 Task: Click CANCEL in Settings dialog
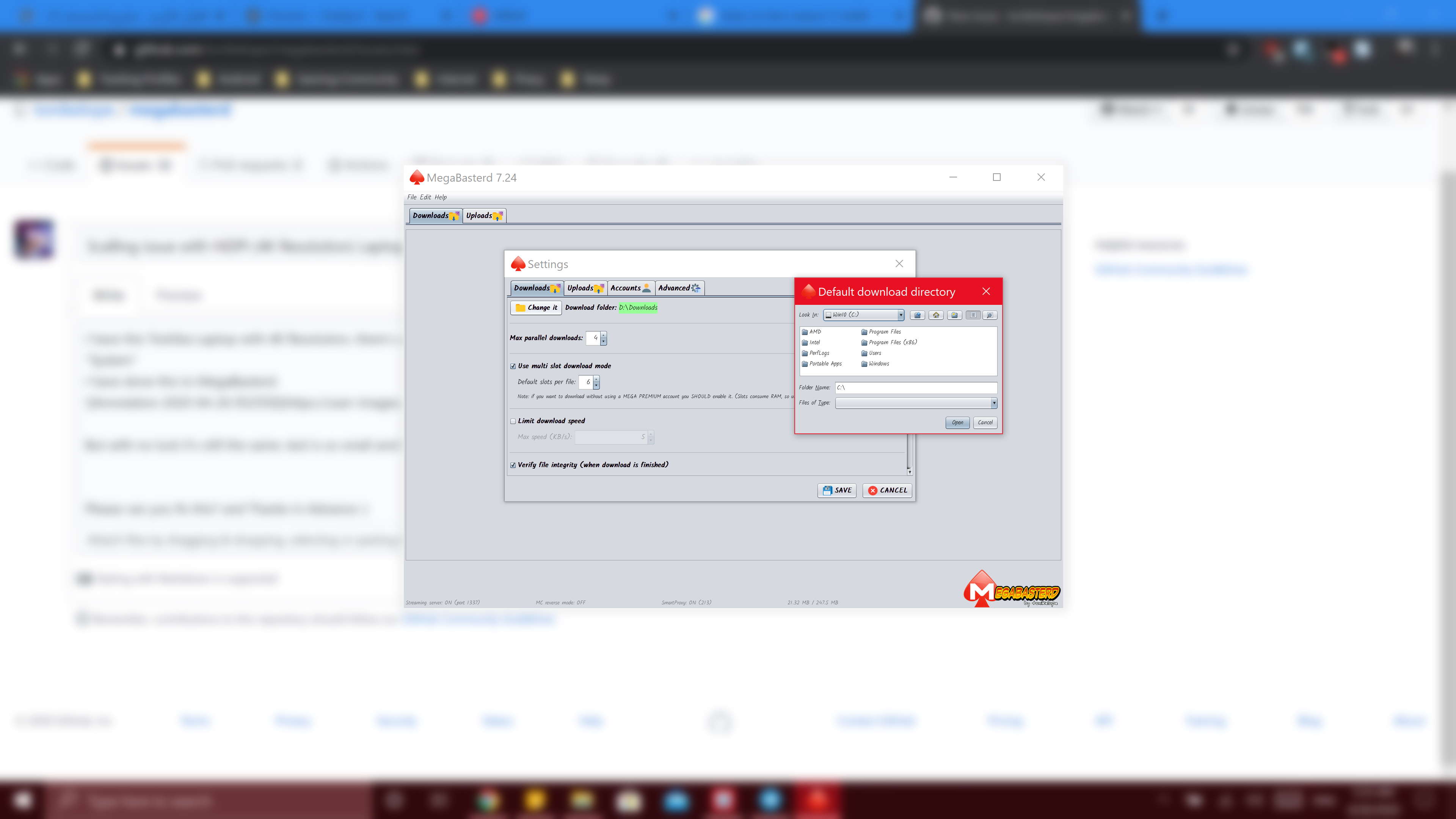pos(887,491)
